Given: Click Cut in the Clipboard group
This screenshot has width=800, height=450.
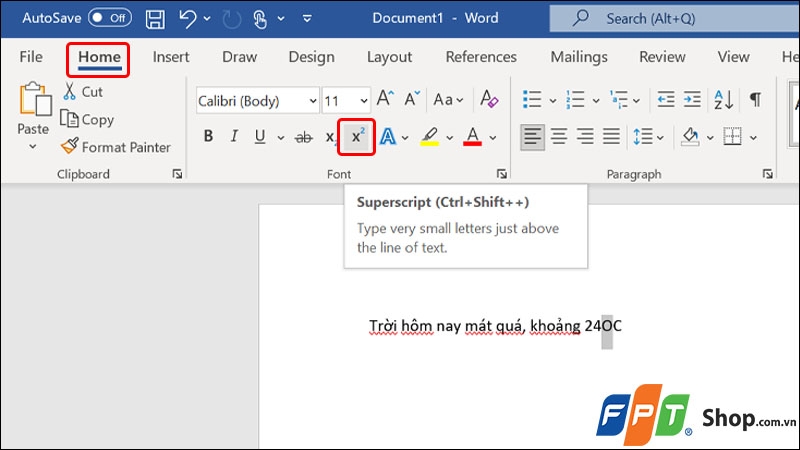Looking at the screenshot, I should [83, 92].
